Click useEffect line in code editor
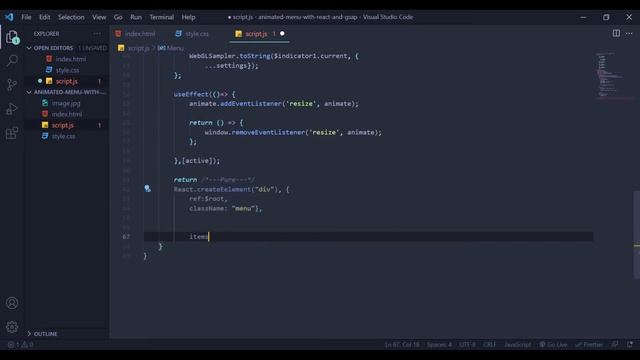640x360 pixels. coord(204,94)
